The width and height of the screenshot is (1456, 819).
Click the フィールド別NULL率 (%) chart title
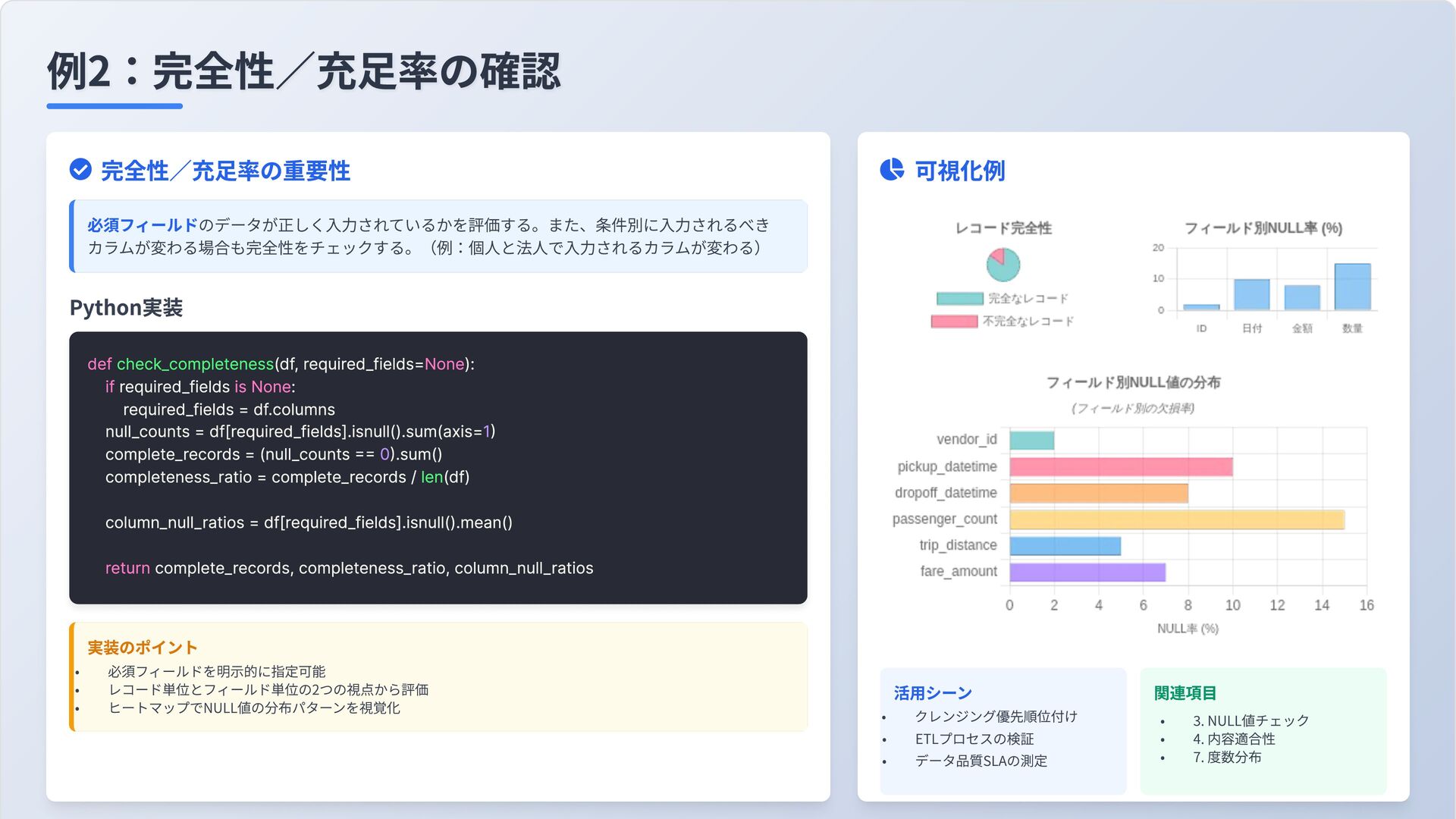coord(1263,227)
